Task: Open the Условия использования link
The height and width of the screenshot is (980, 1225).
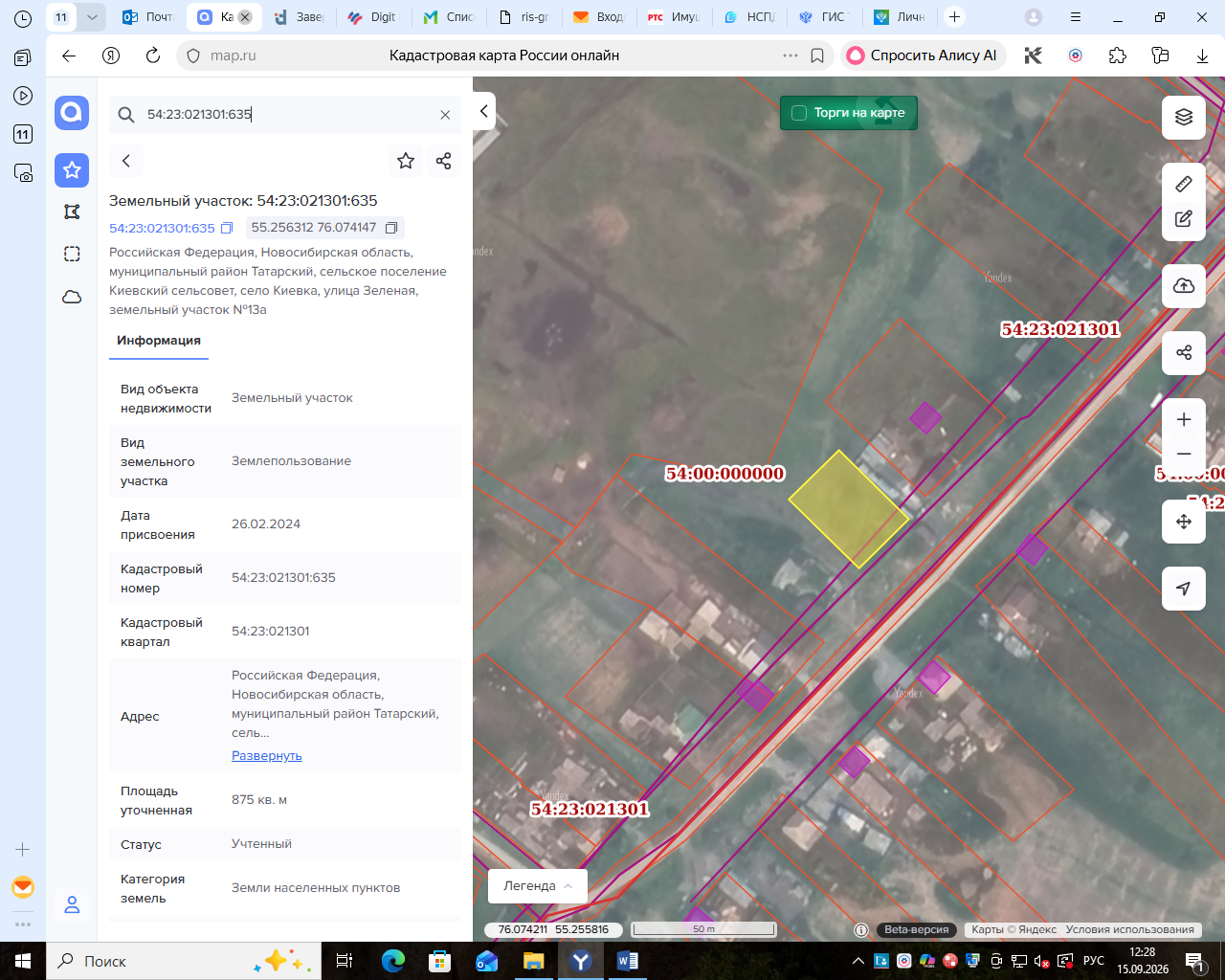Action: click(x=1130, y=929)
